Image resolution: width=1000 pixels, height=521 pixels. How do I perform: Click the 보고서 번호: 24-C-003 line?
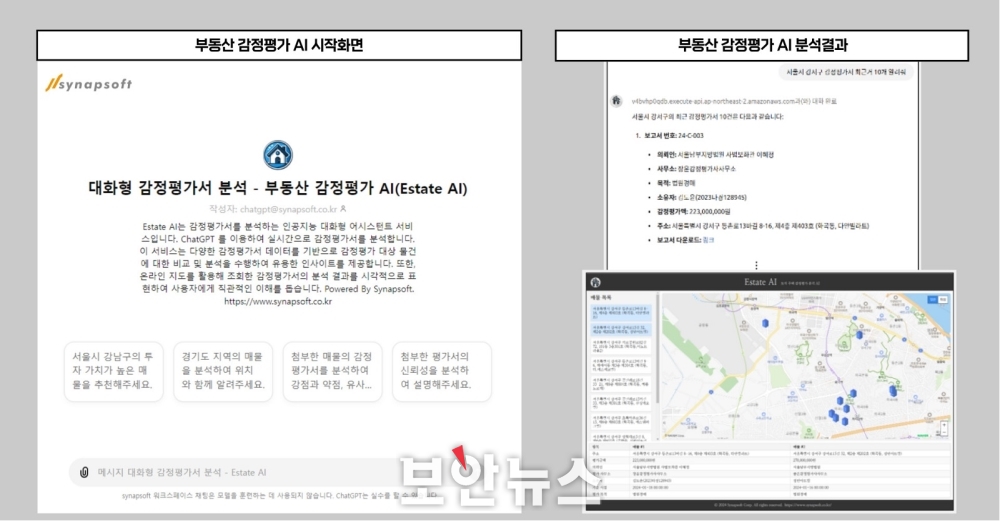pyautogui.click(x=673, y=135)
